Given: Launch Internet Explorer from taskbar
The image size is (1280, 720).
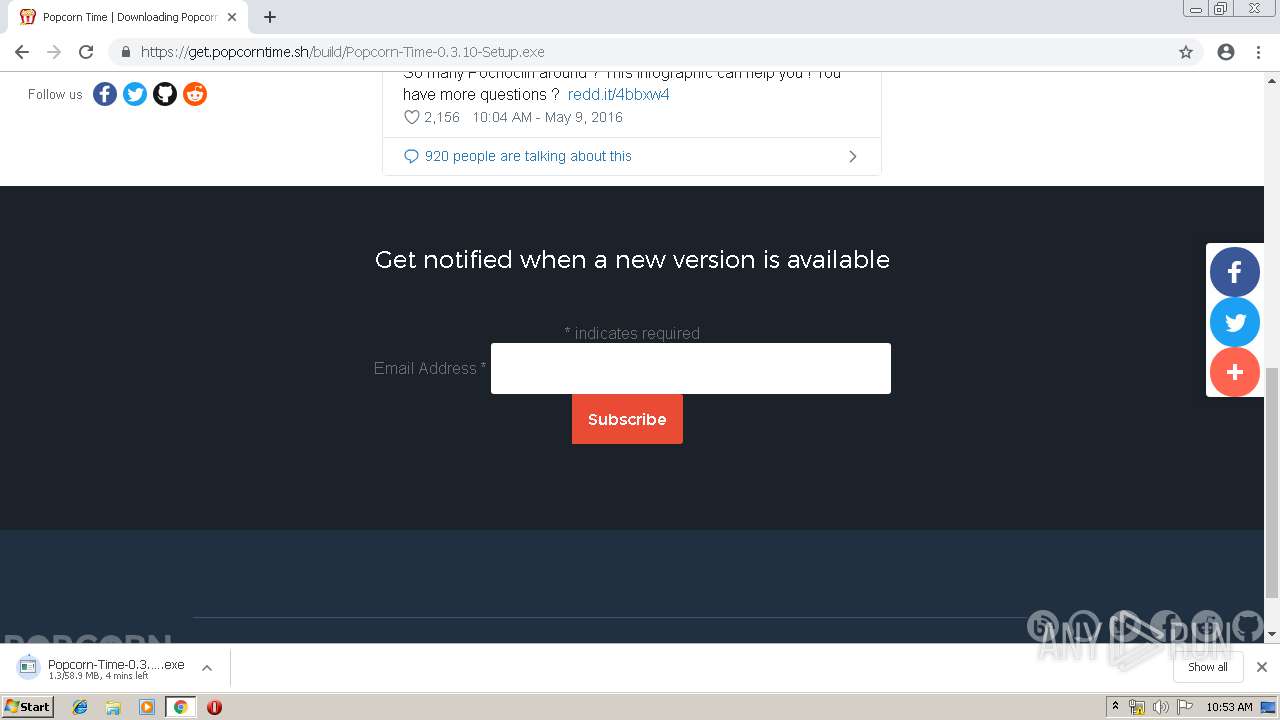Looking at the screenshot, I should 80,707.
